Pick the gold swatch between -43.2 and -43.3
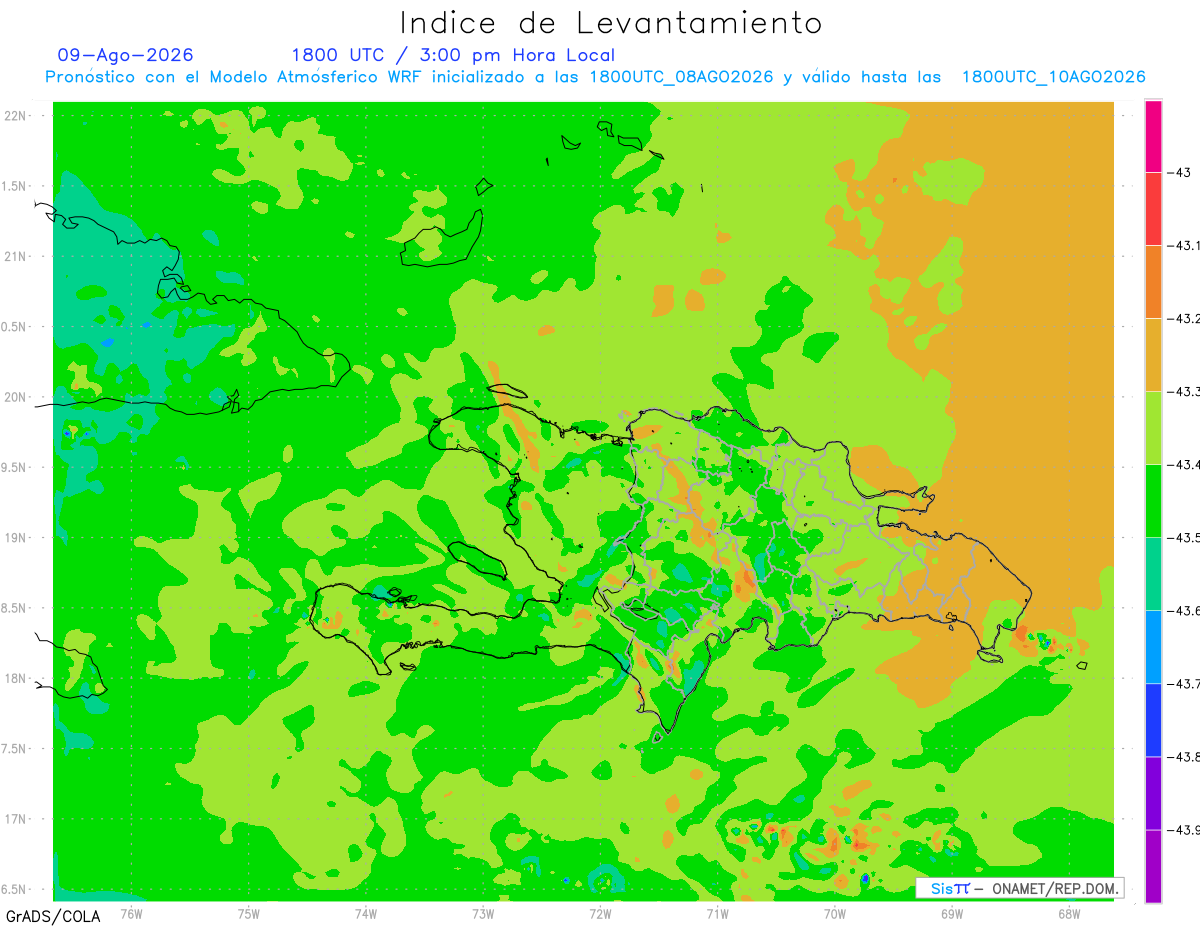Screen dimensions: 1200x927 tap(1153, 355)
